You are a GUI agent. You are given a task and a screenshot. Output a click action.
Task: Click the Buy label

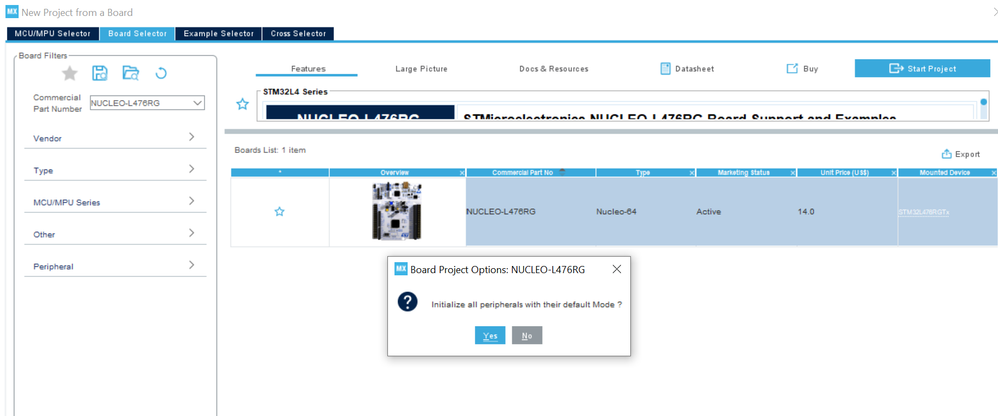810,69
